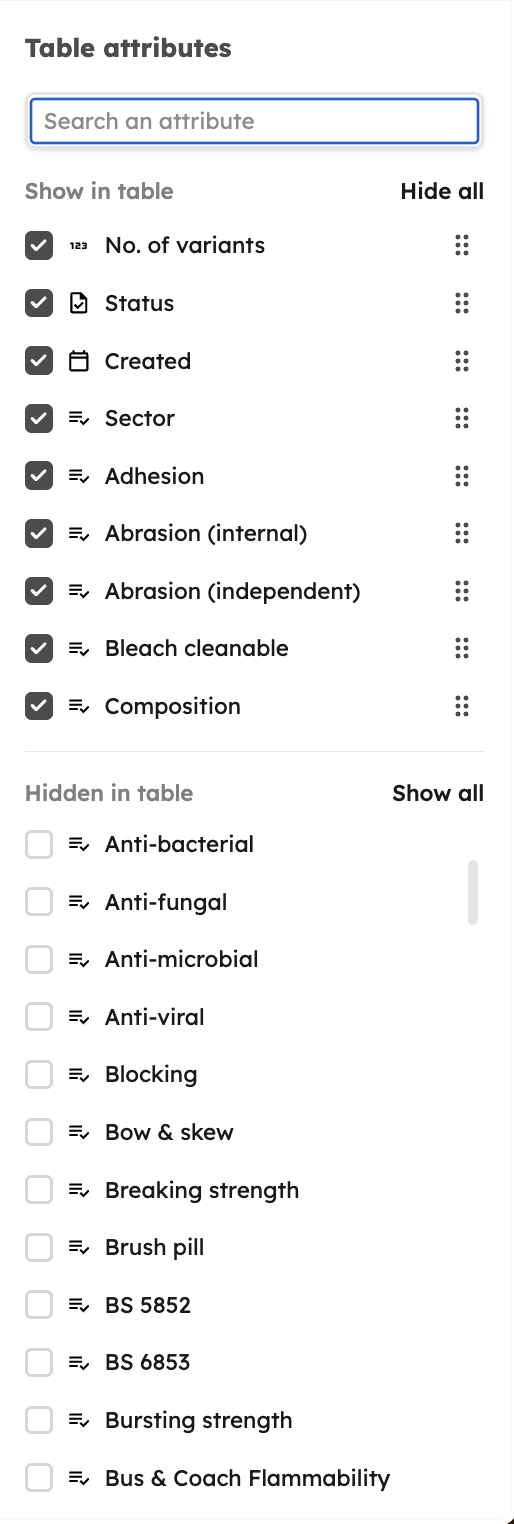Tick the BS 5852 checkbox
514x1524 pixels.
[x=39, y=1305]
